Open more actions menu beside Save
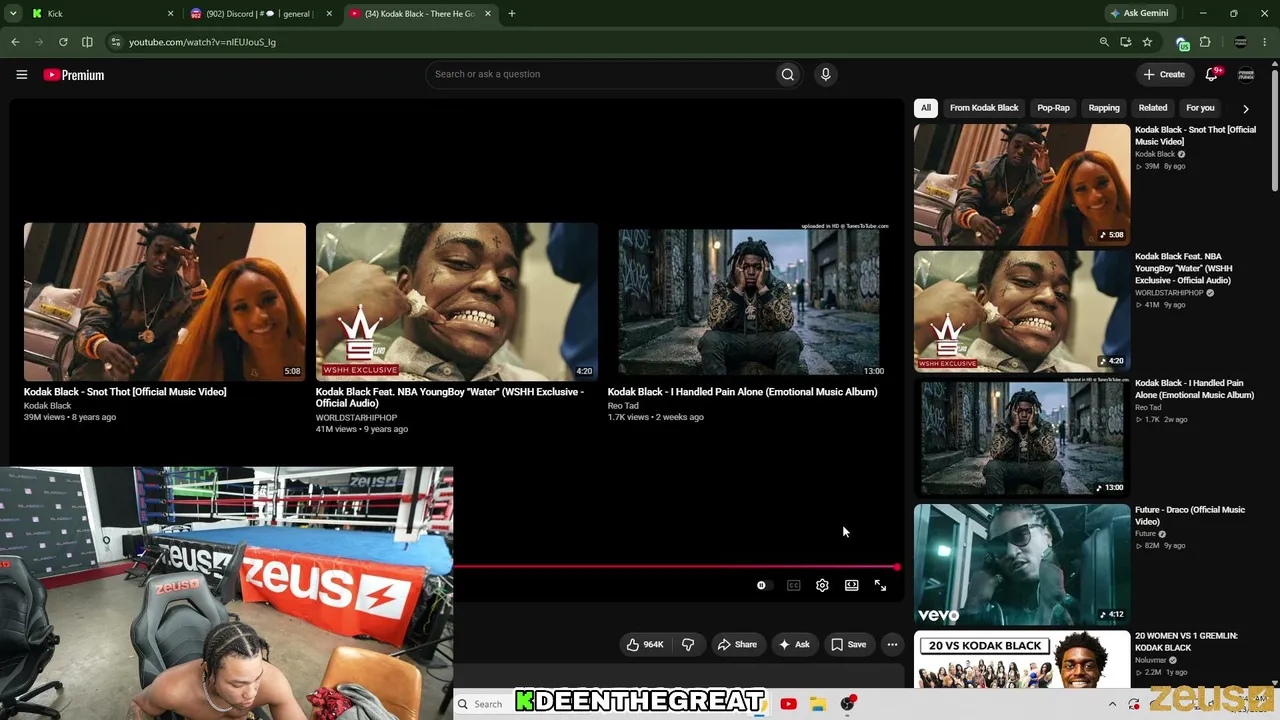The height and width of the screenshot is (720, 1280). (892, 645)
